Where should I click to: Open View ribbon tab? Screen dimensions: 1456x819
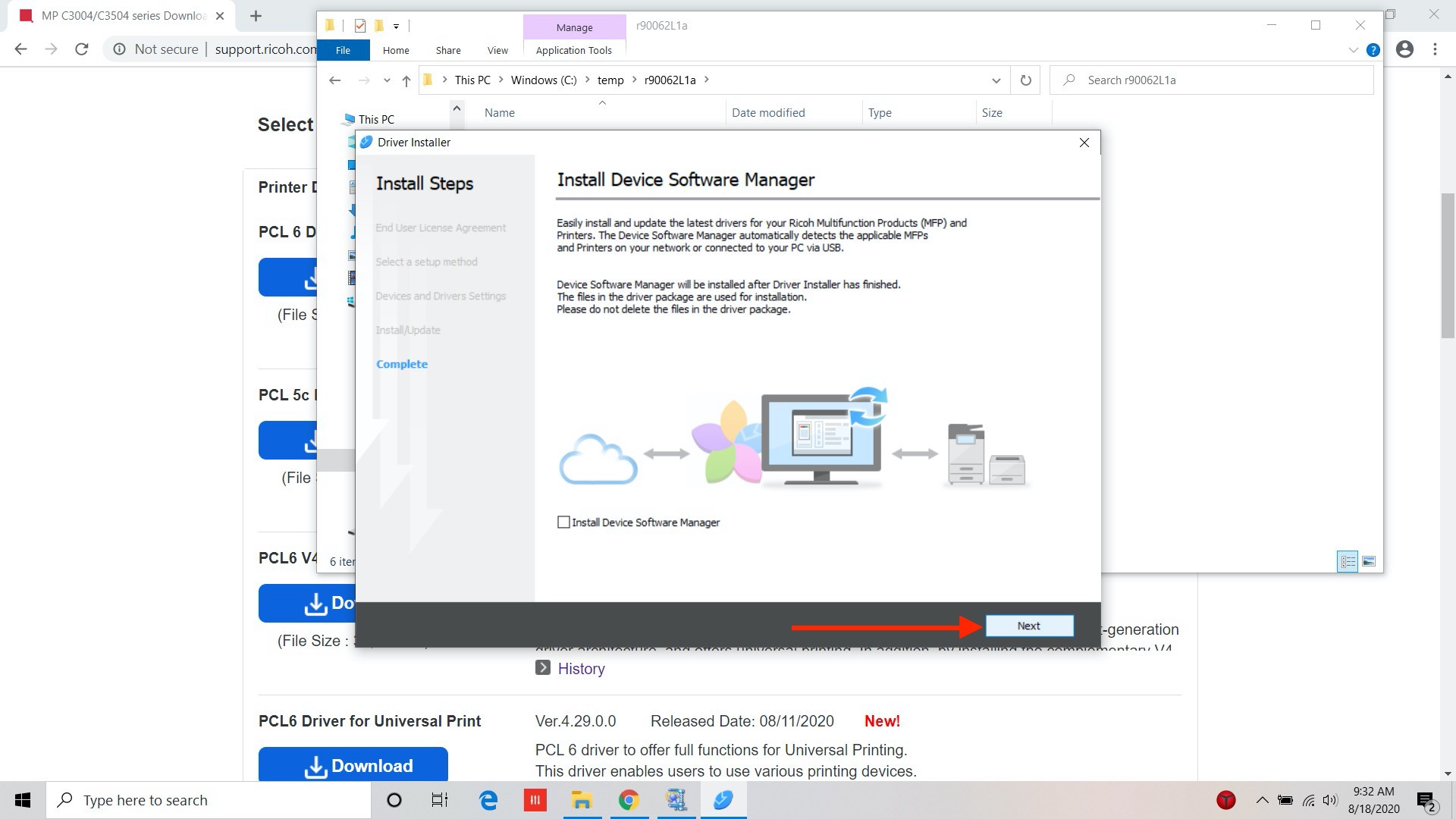point(497,50)
